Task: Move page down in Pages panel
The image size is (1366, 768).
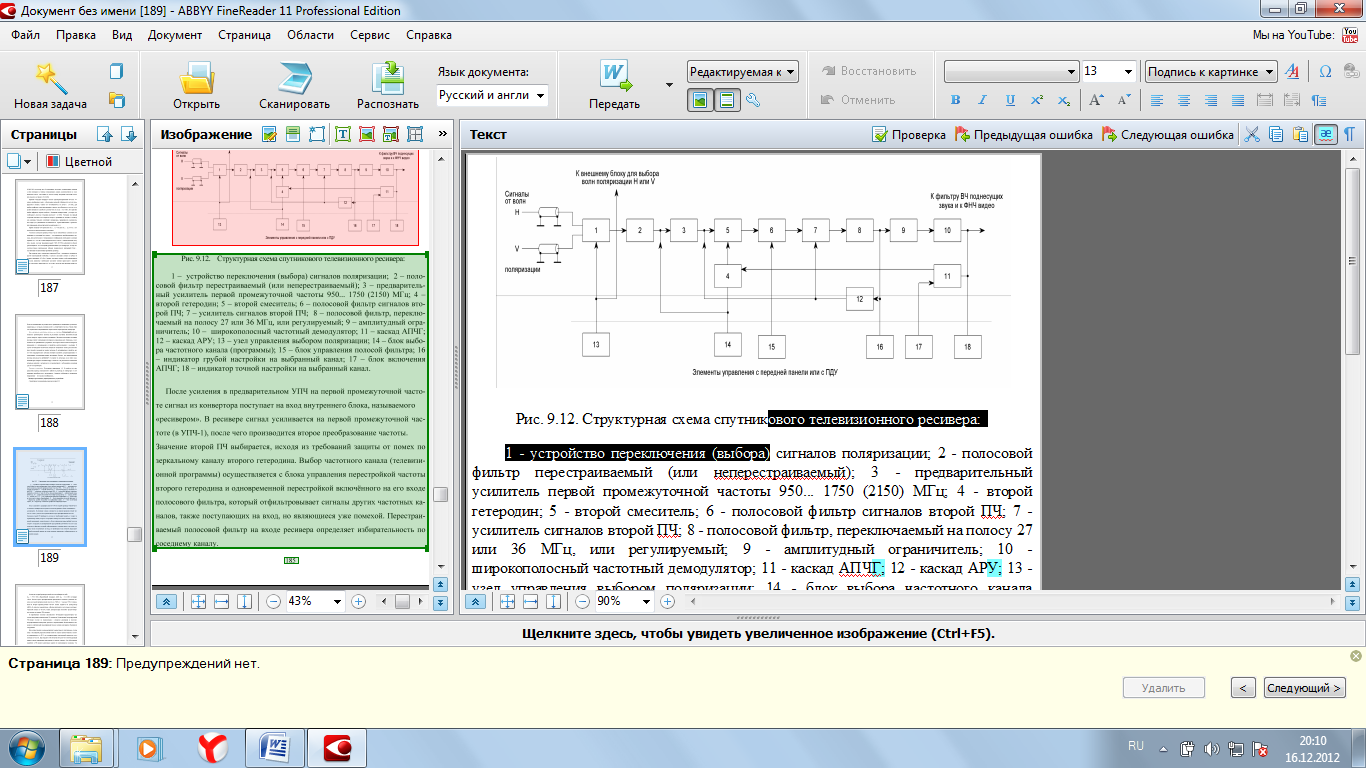Action: click(x=128, y=135)
